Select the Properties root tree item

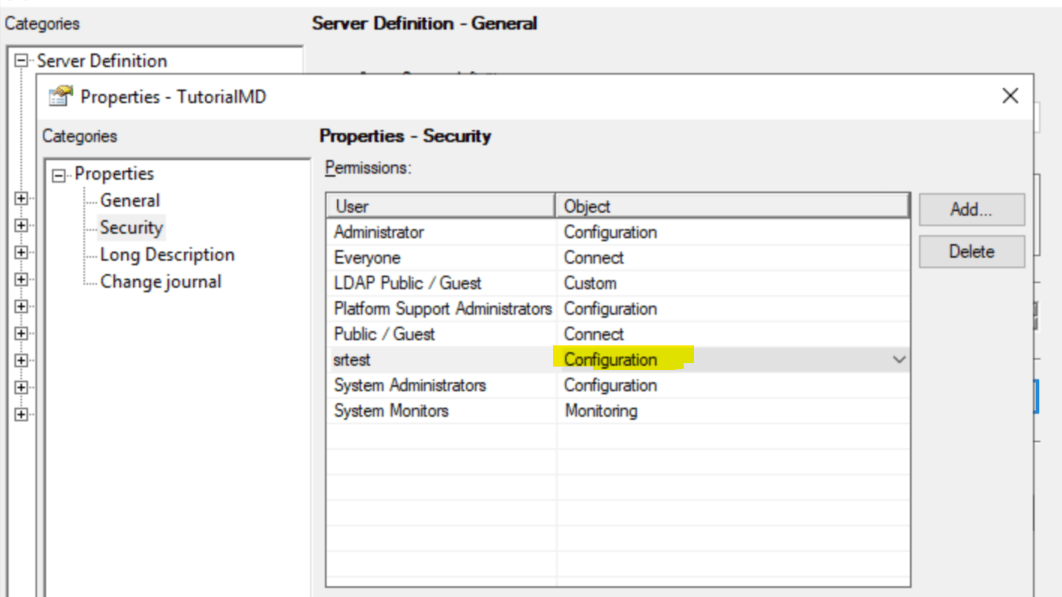pos(114,173)
